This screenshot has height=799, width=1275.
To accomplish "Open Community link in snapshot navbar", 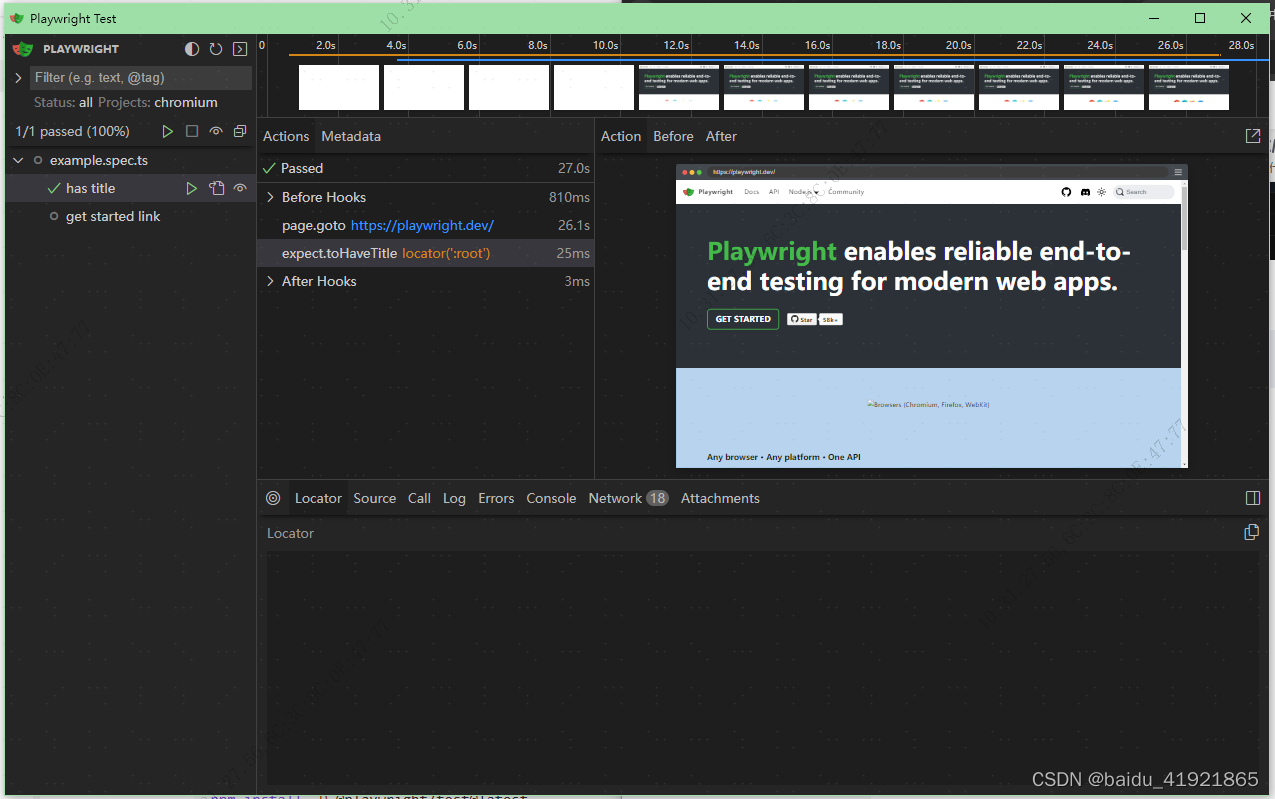I will (x=846, y=192).
